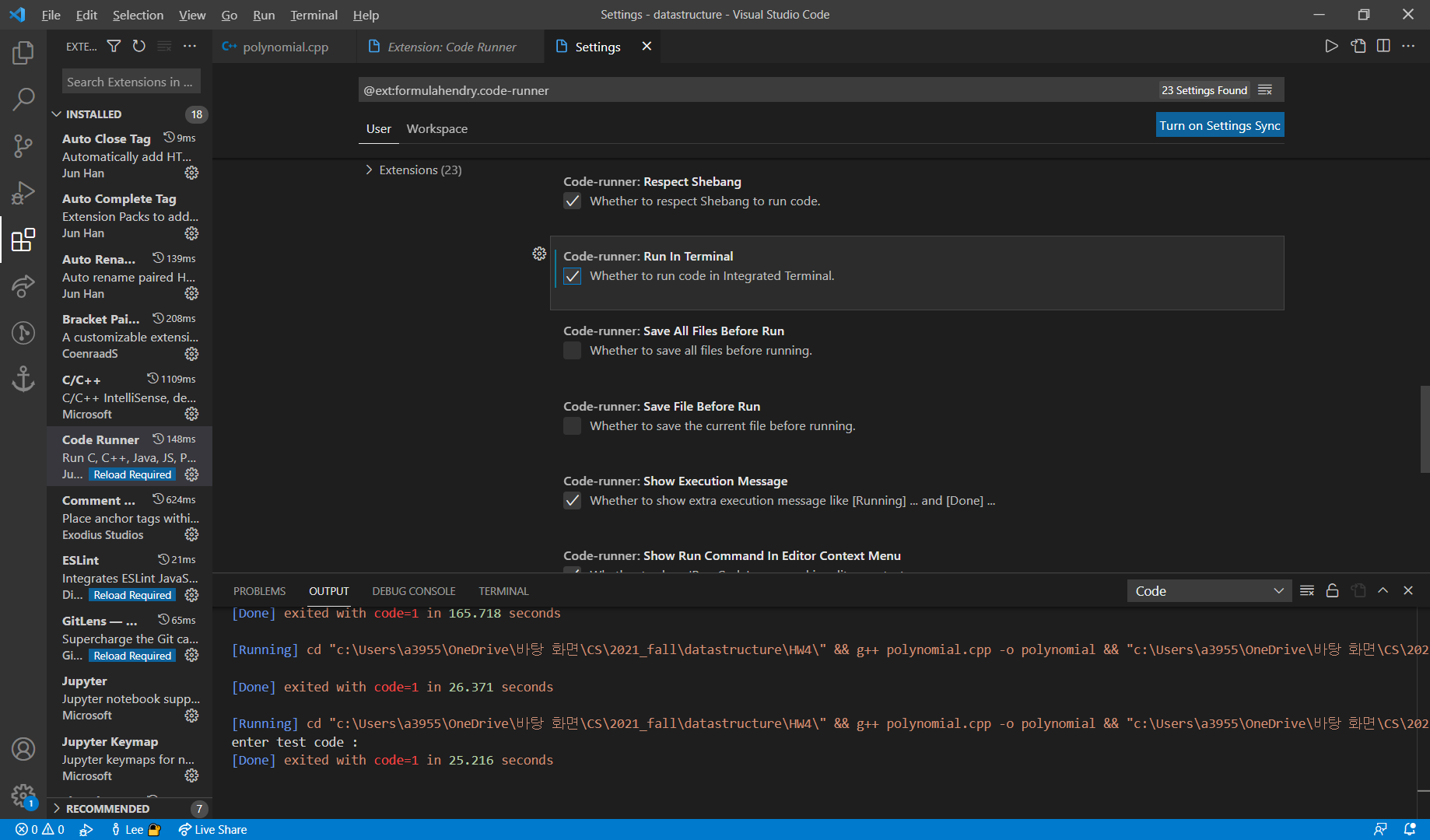The image size is (1430, 840).
Task: Select the Auto Close Tag extension
Action: coord(129,156)
